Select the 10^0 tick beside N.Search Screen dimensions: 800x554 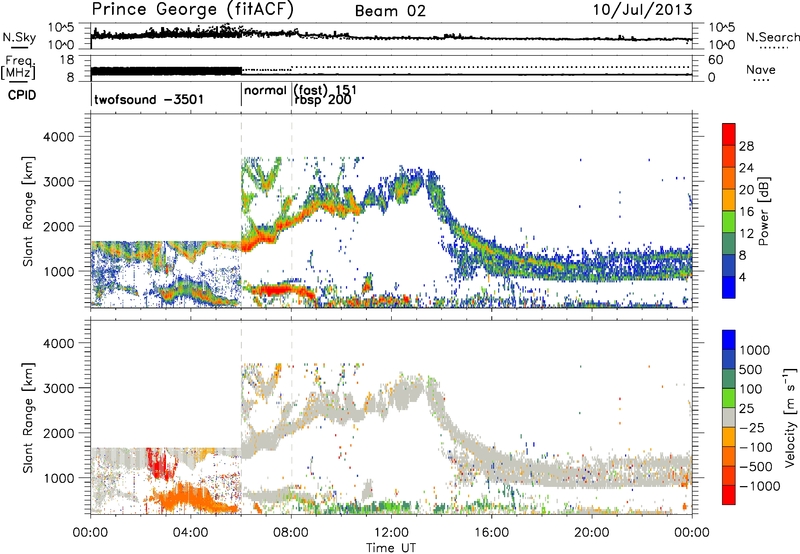tap(721, 45)
